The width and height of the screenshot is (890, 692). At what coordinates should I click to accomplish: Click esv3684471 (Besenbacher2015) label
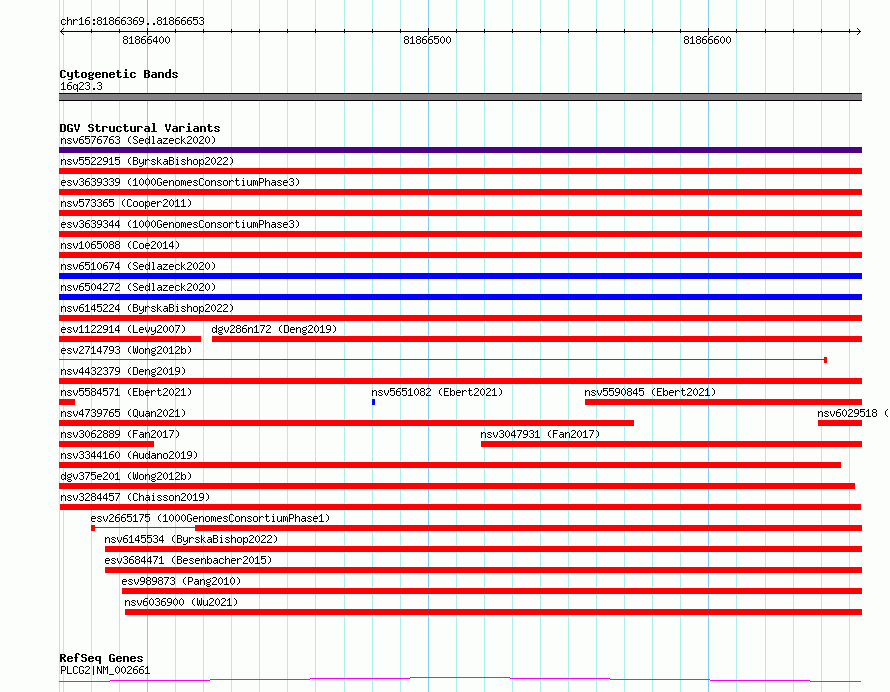point(188,560)
